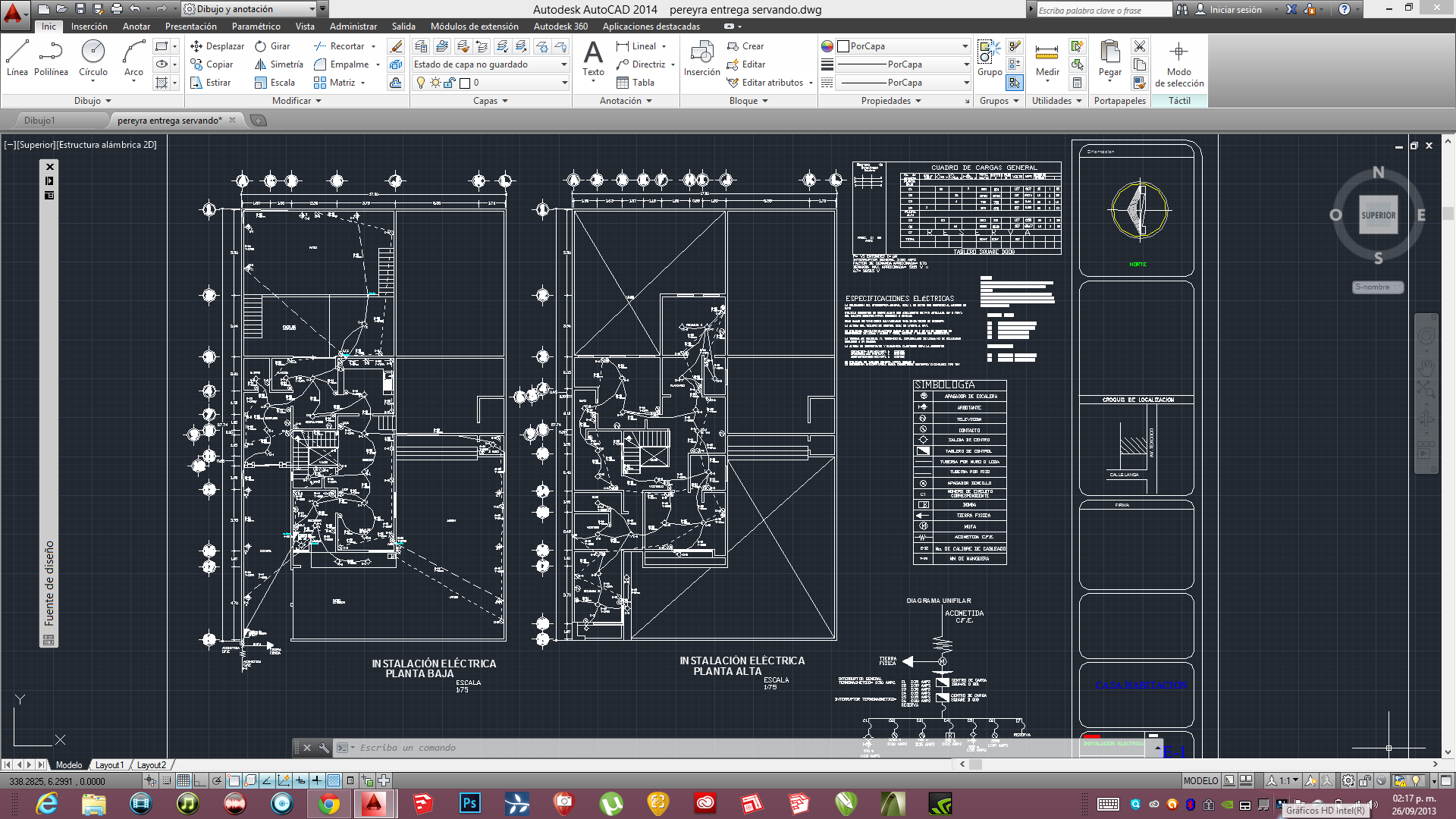Viewport: 1456px width, 819px height.
Task: Open the Inserción ribbon tab
Action: (89, 27)
